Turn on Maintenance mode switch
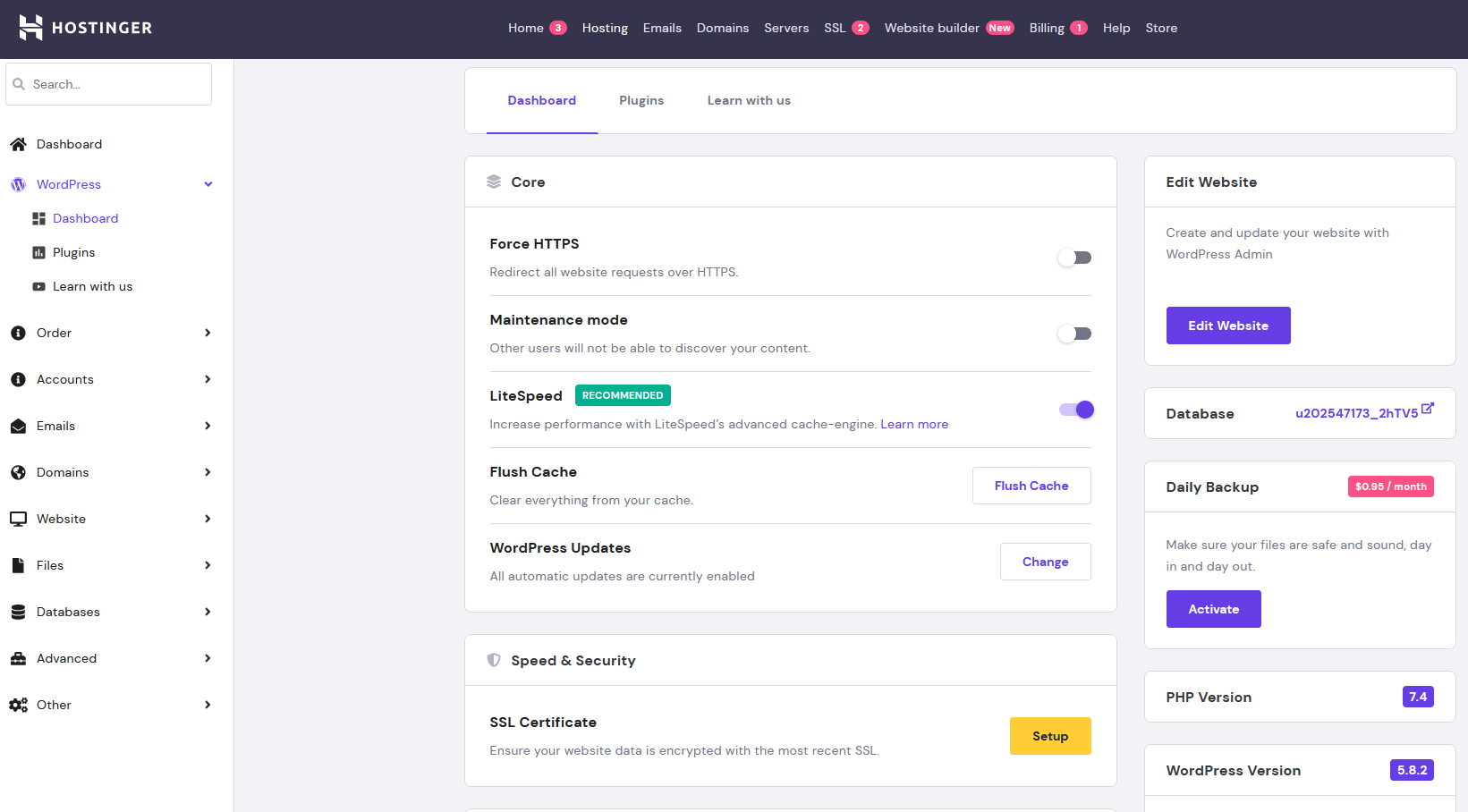The image size is (1468, 812). tap(1074, 334)
